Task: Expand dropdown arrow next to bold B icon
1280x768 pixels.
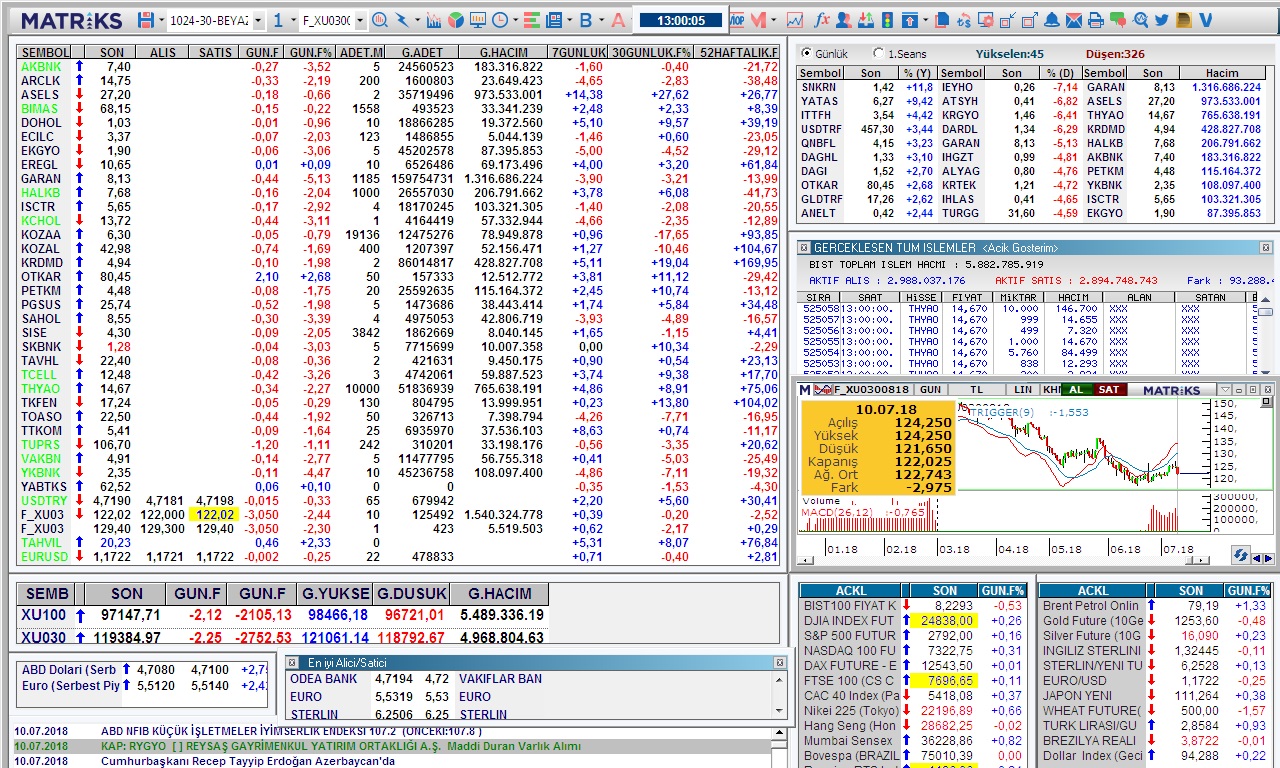Action: [602, 20]
